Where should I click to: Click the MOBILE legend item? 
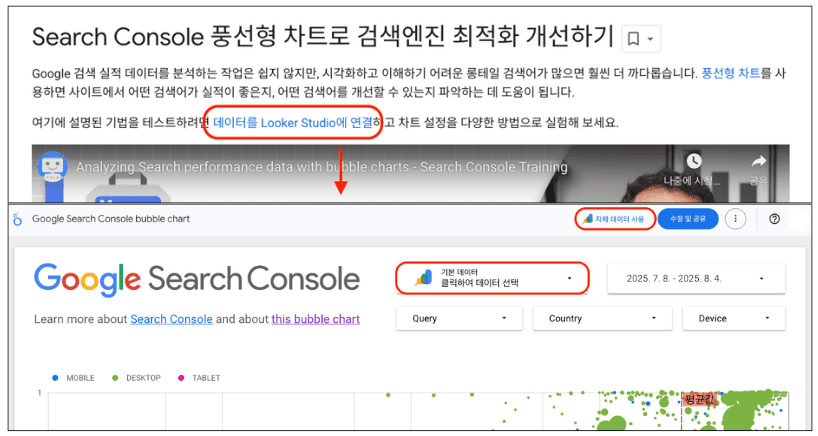[74, 378]
